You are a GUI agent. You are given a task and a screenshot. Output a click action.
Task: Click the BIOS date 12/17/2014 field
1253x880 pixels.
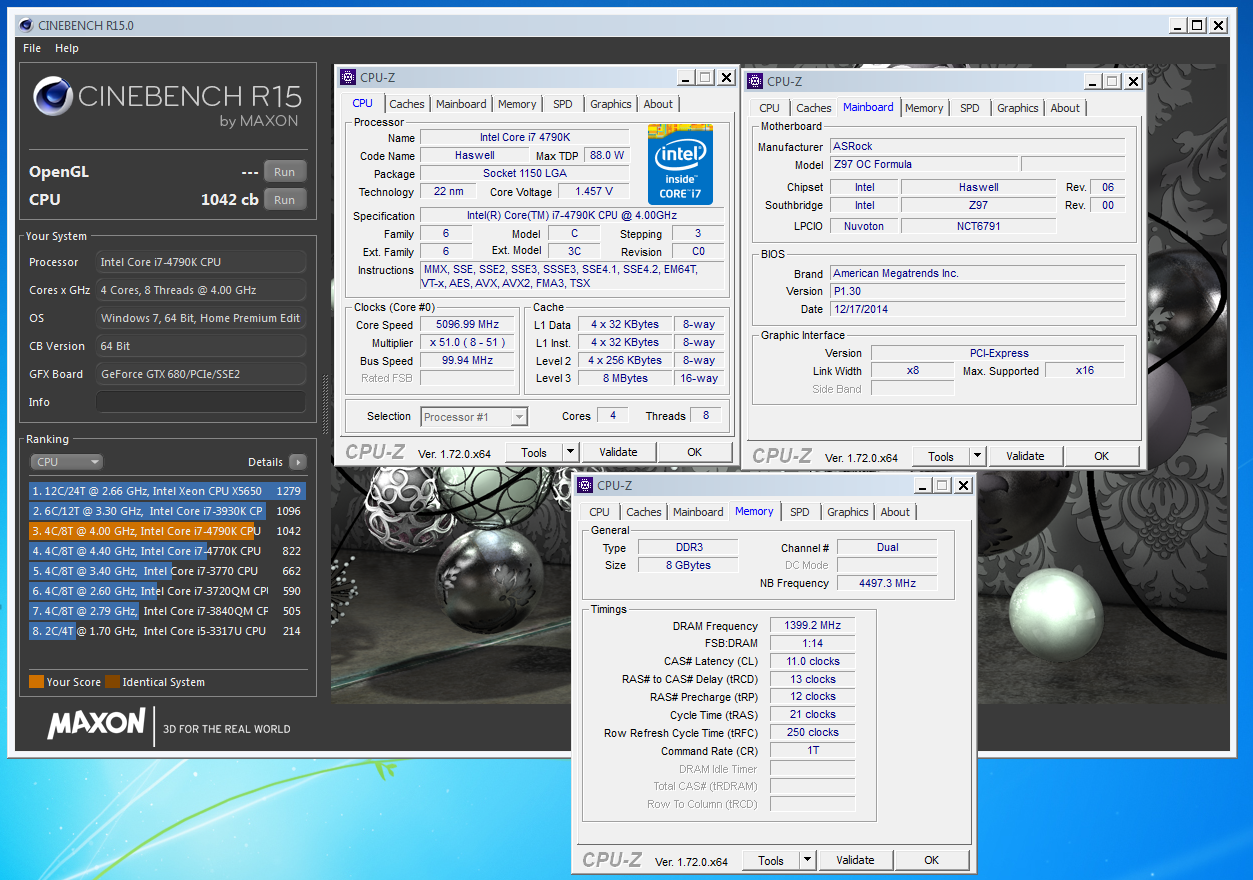coord(977,309)
